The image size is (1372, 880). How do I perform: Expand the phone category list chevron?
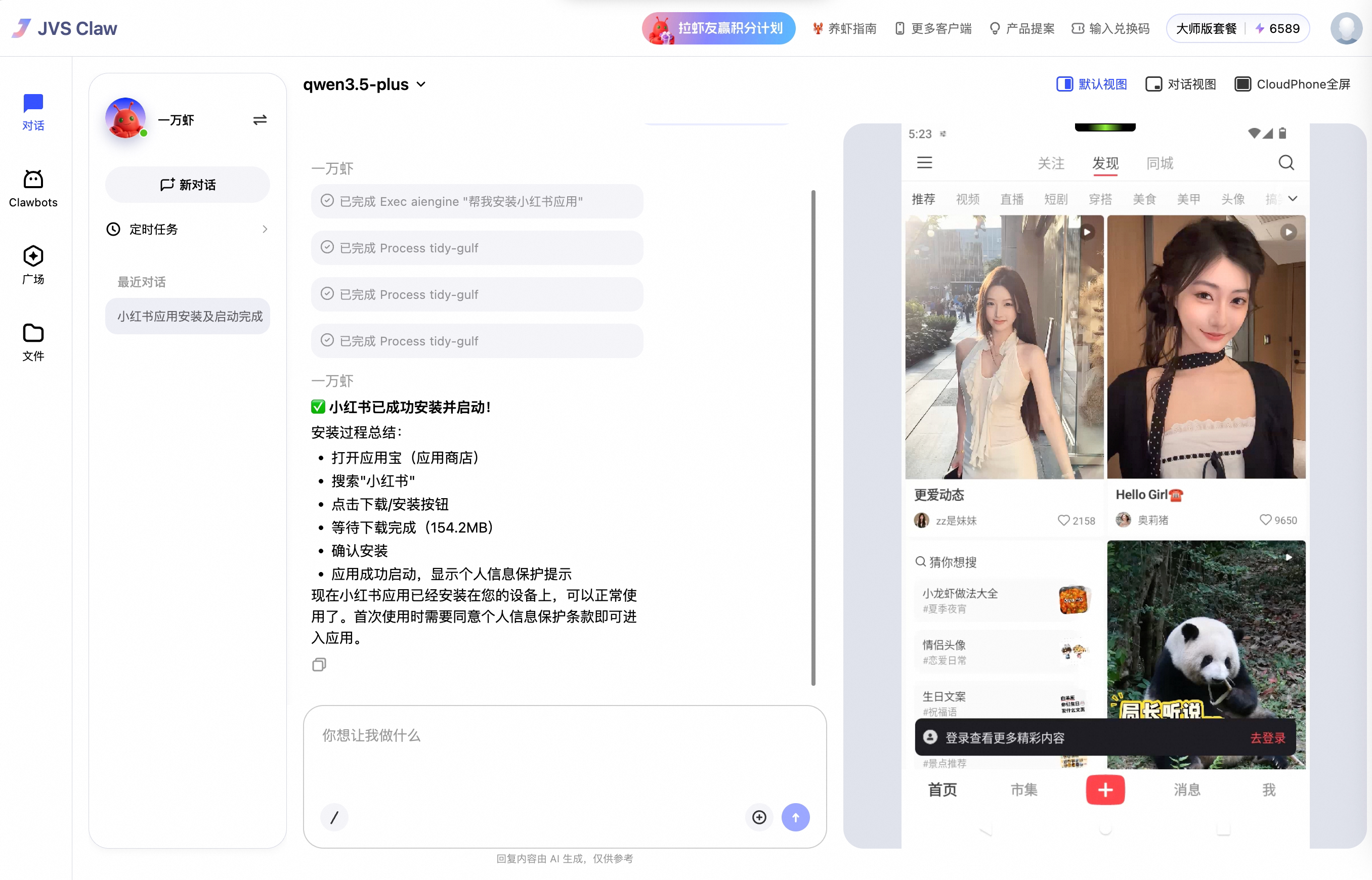point(1293,198)
